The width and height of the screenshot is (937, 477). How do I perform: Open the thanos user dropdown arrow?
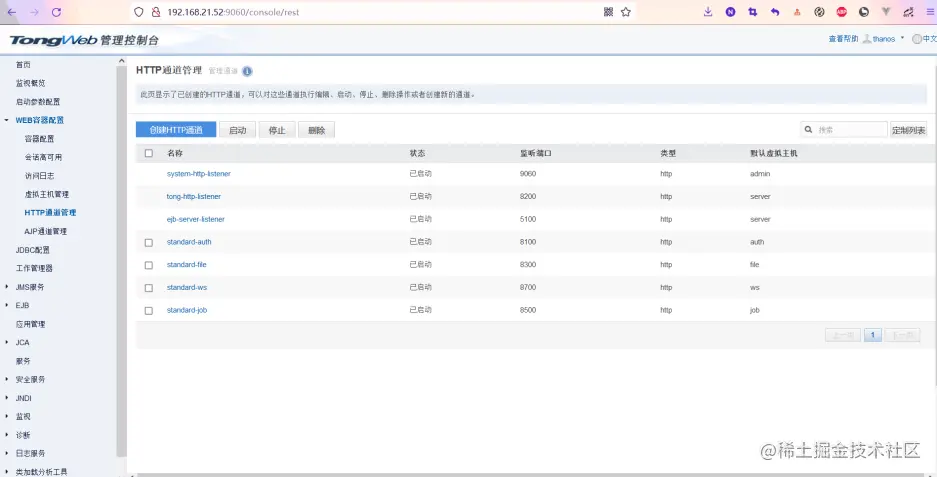point(902,38)
